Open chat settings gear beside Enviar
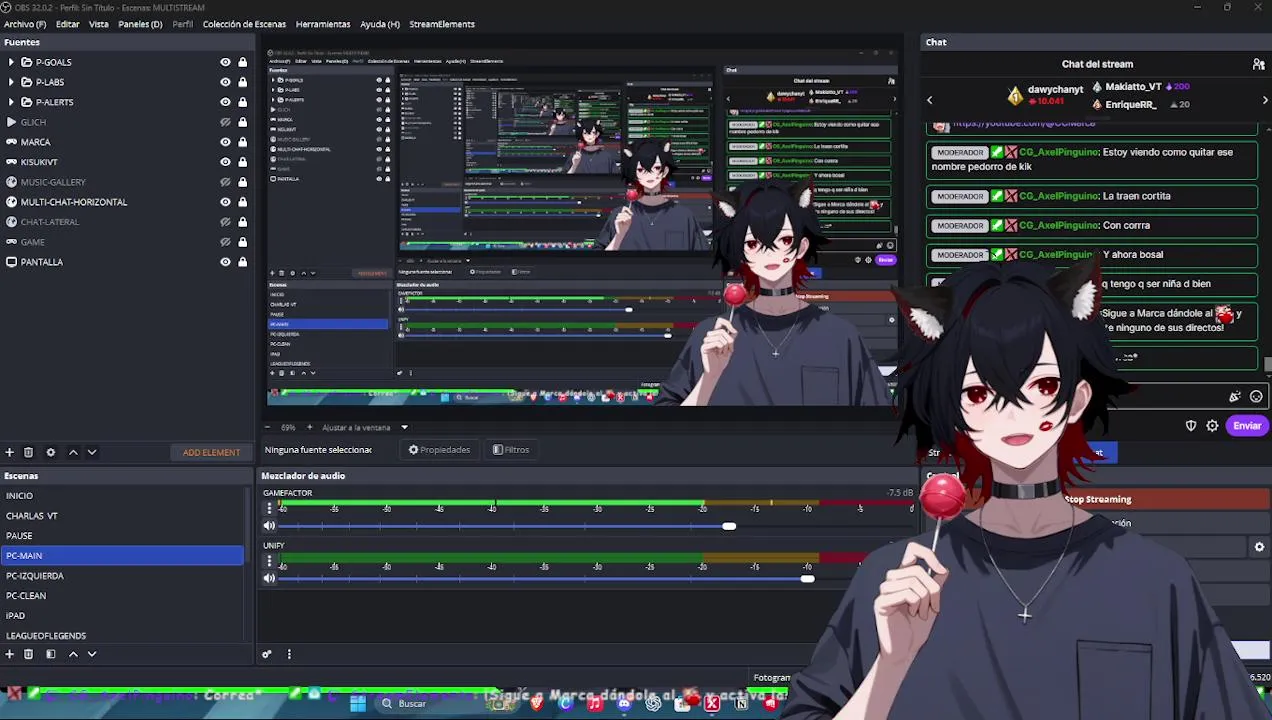 [1212, 426]
